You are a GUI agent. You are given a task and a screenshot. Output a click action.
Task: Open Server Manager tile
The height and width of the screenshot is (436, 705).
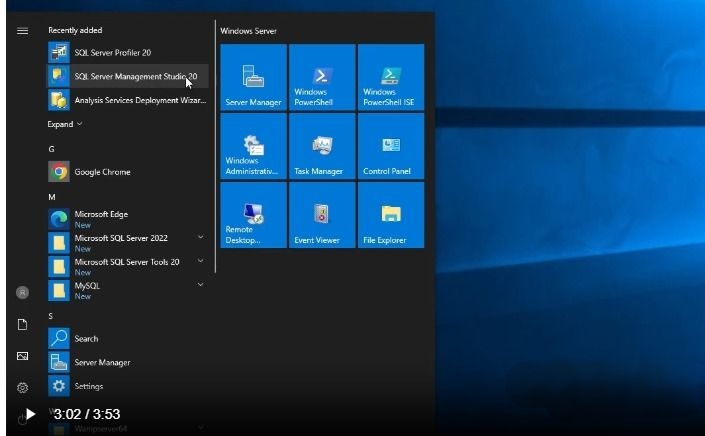click(x=254, y=77)
